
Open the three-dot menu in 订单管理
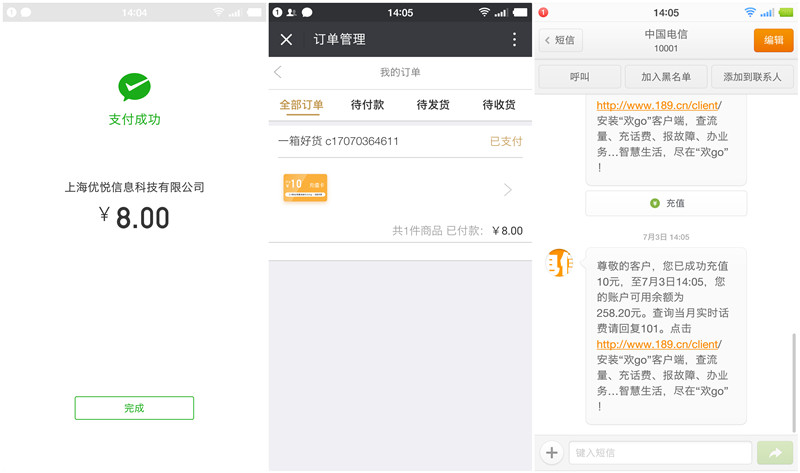click(514, 39)
